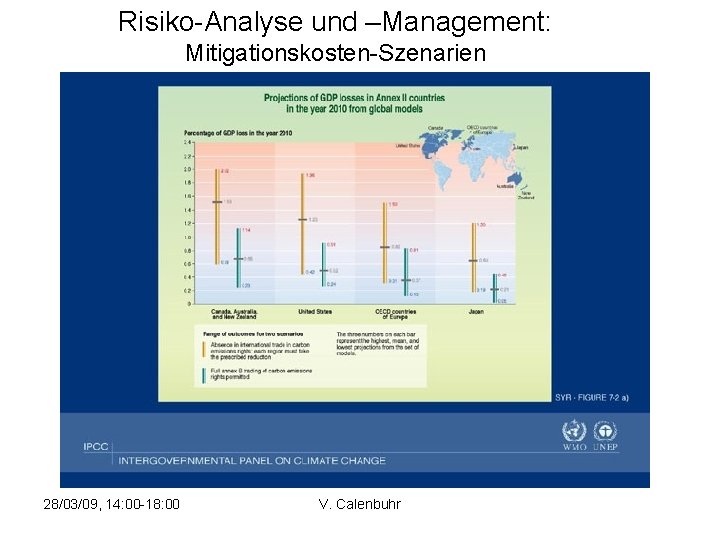Click the legend text 'Absence in international trade in carbon'
Image resolution: width=720 pixels, height=540 pixels.
[260, 345]
